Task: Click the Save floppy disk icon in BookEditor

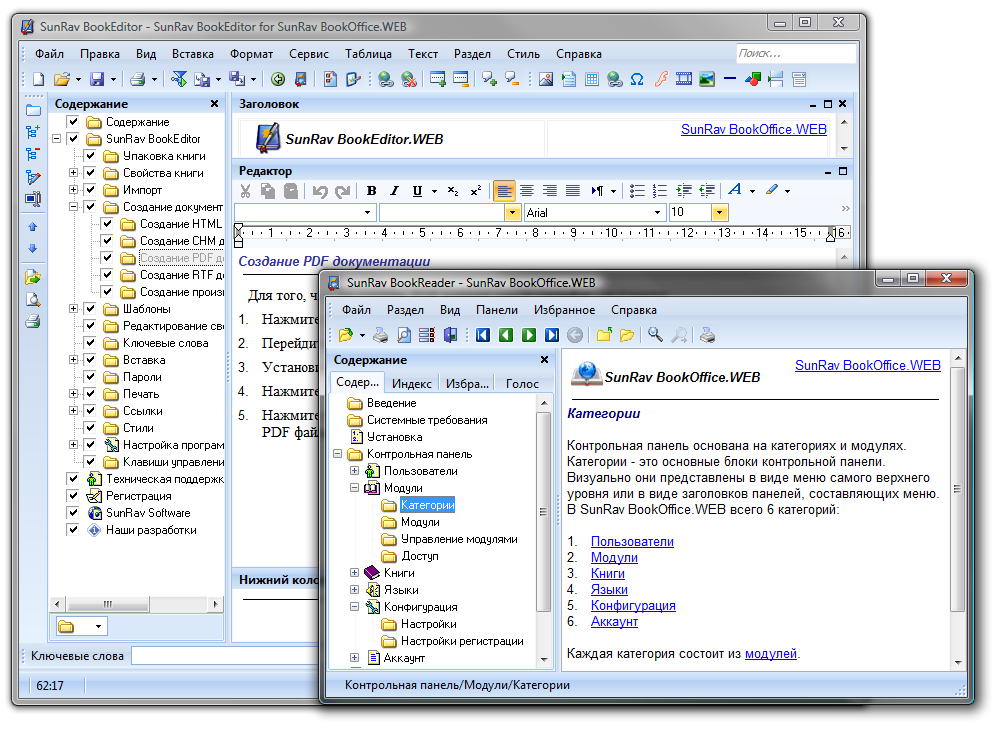Action: [97, 79]
